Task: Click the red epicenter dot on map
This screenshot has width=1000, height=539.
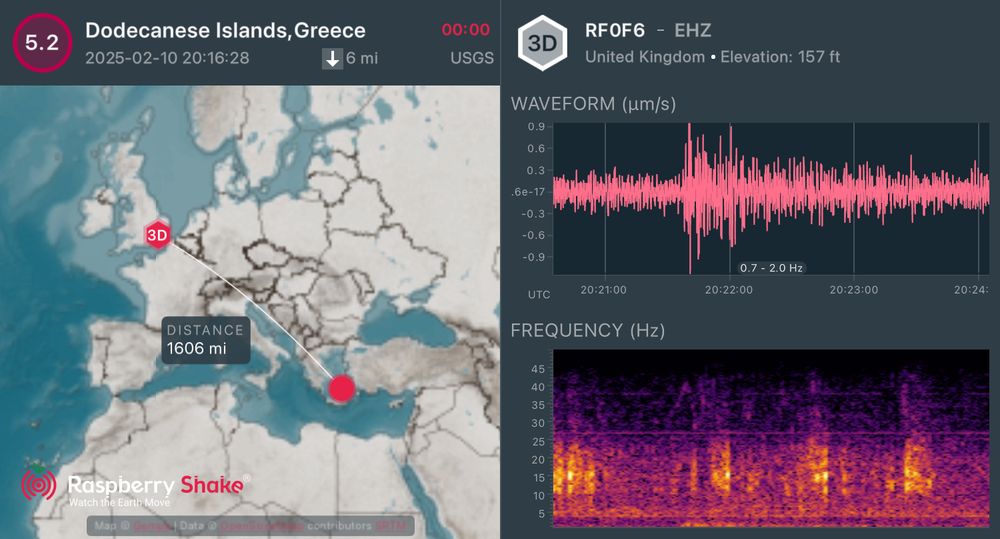Action: pos(341,388)
